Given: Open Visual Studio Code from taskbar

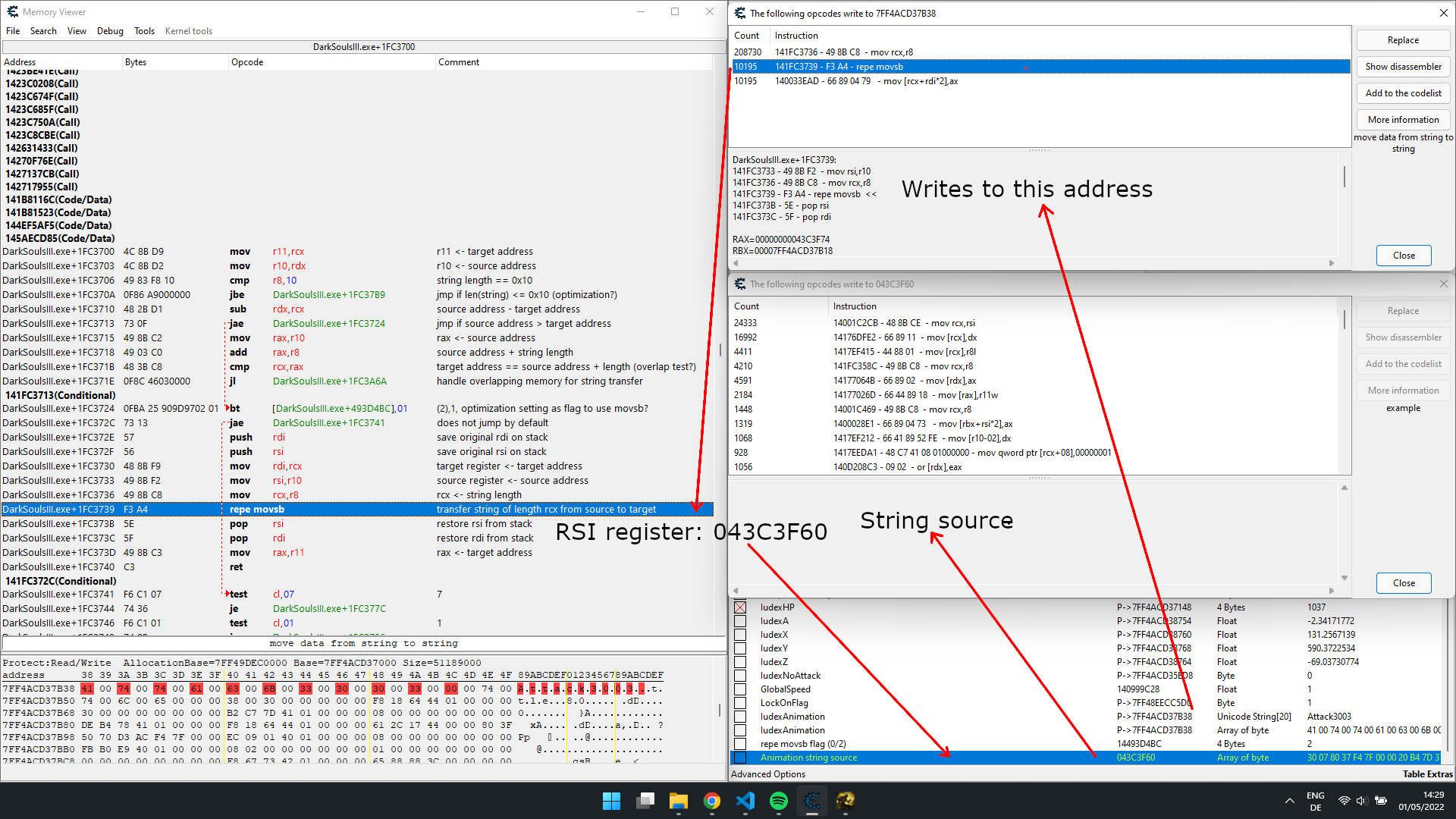Looking at the screenshot, I should pyautogui.click(x=745, y=801).
